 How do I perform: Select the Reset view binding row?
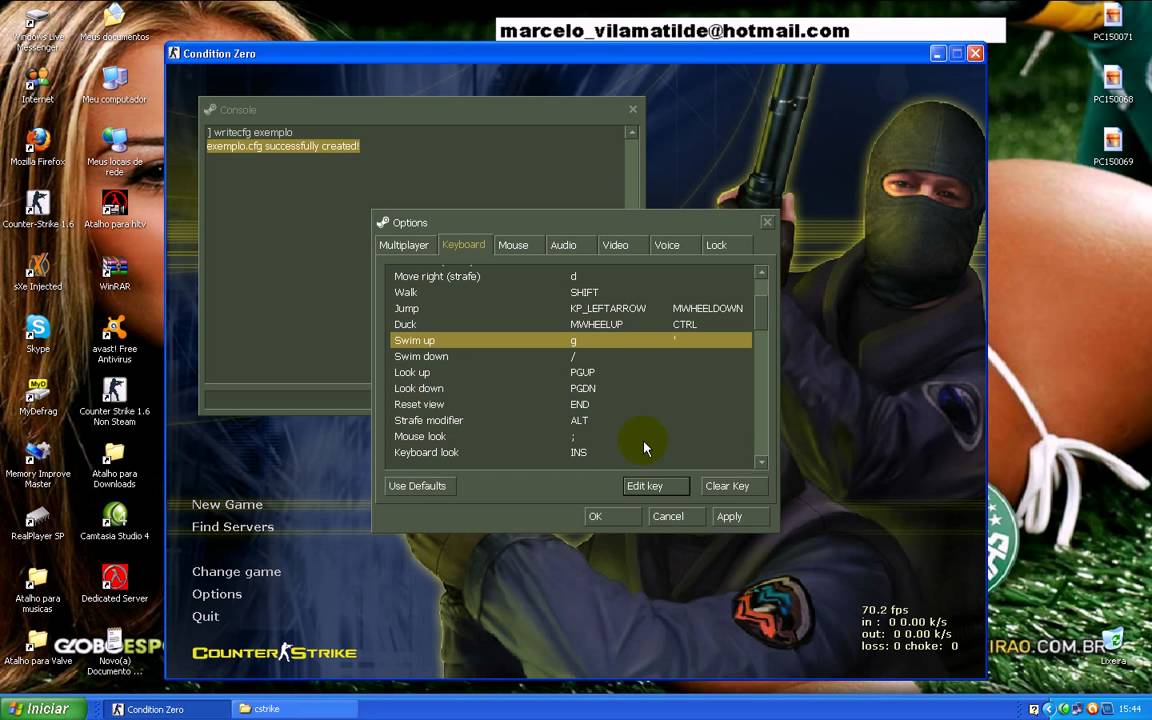click(x=571, y=404)
